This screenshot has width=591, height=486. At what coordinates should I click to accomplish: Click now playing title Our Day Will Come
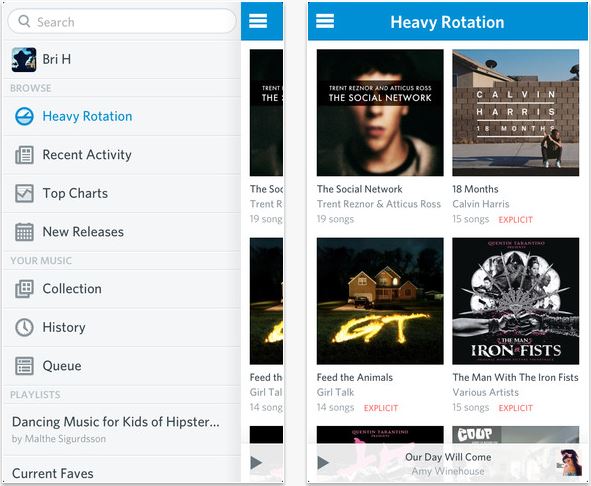448,457
